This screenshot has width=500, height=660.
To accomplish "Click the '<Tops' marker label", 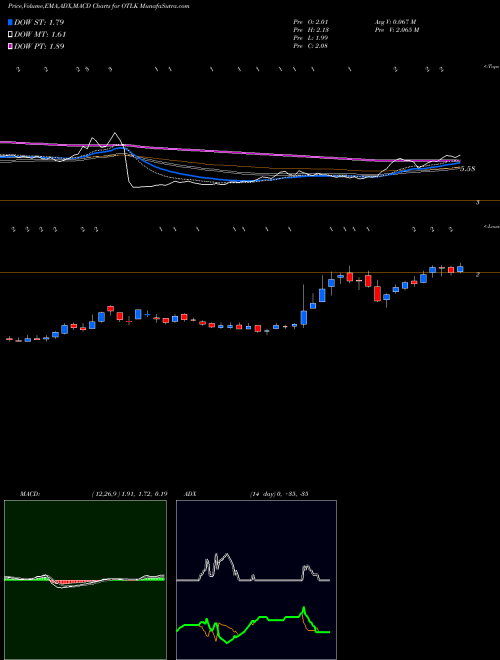I will (x=492, y=67).
